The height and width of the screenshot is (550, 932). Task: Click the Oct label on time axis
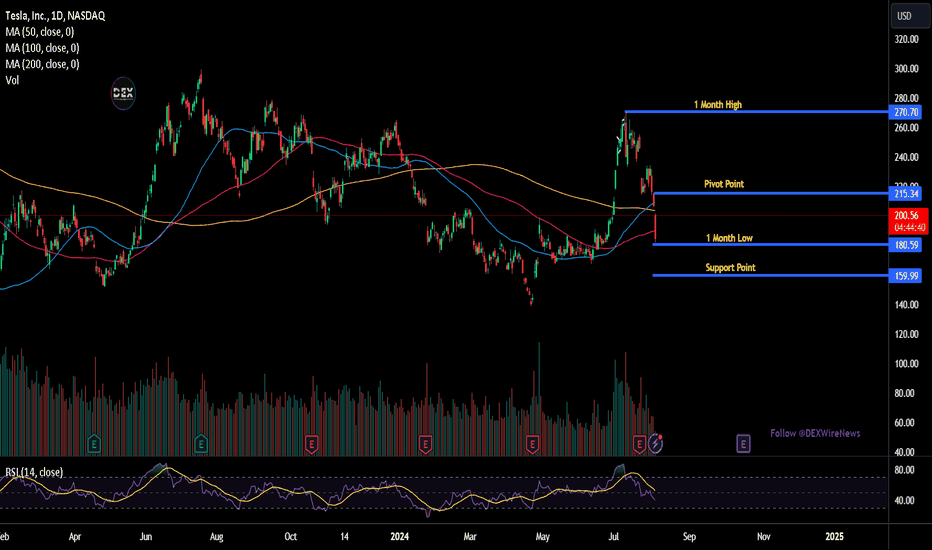point(291,537)
